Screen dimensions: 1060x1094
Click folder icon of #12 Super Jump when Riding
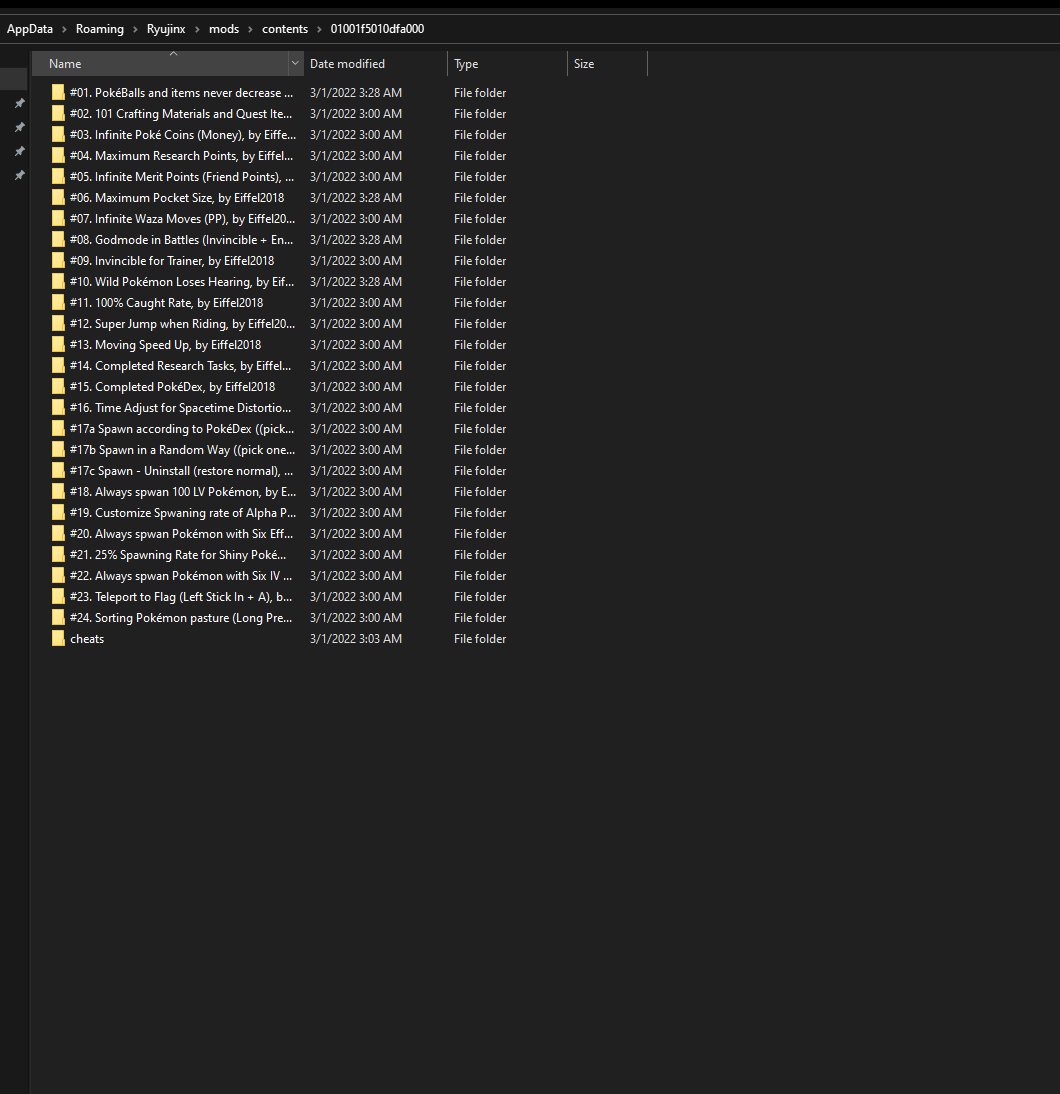click(x=58, y=323)
